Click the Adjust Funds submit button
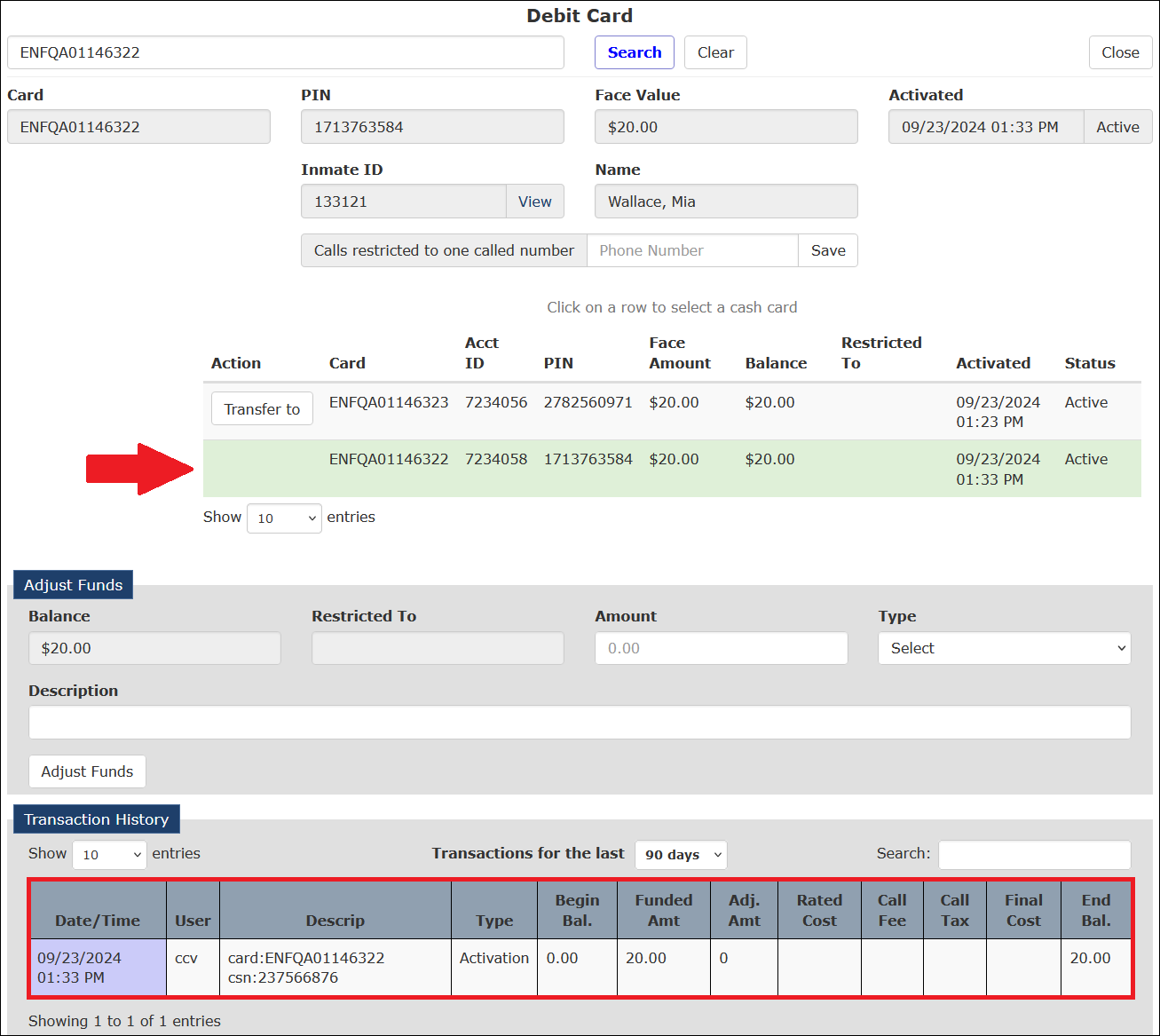Screen dimensions: 1160x1036 click(x=87, y=771)
